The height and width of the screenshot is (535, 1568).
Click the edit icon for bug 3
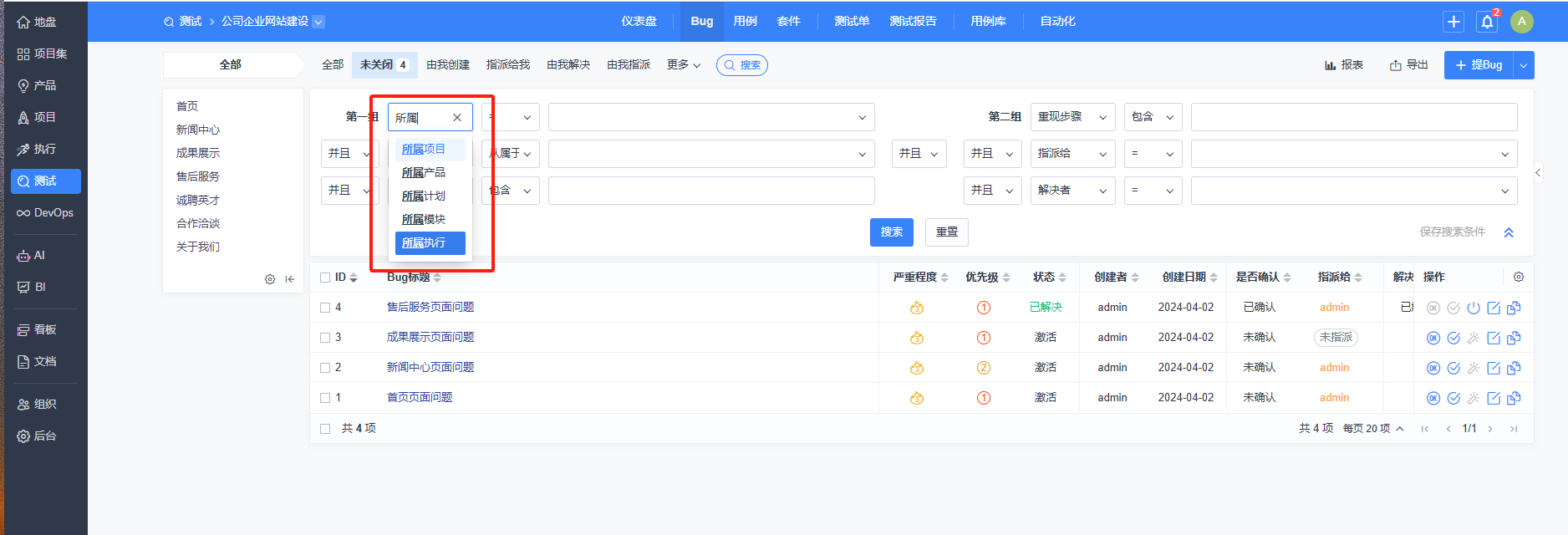click(x=1494, y=338)
